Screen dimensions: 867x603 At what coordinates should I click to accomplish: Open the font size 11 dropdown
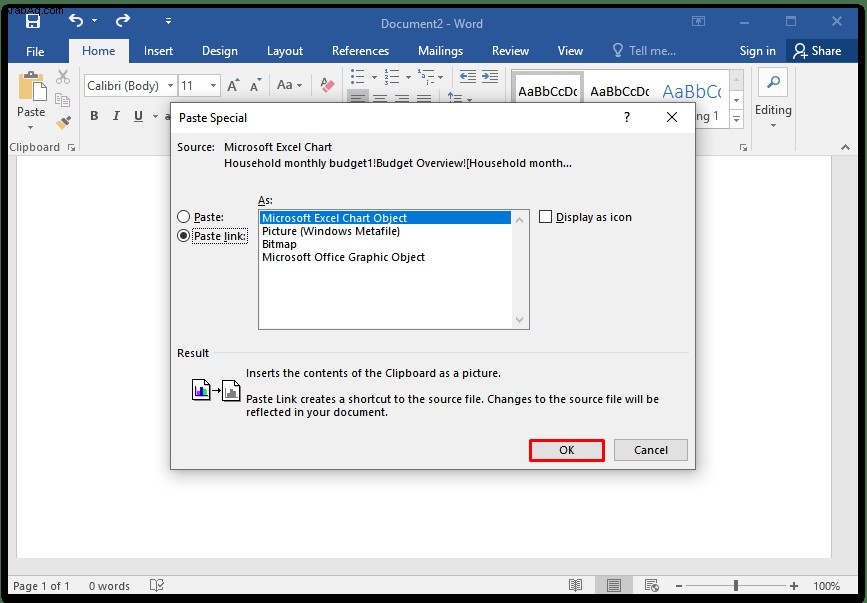(213, 86)
